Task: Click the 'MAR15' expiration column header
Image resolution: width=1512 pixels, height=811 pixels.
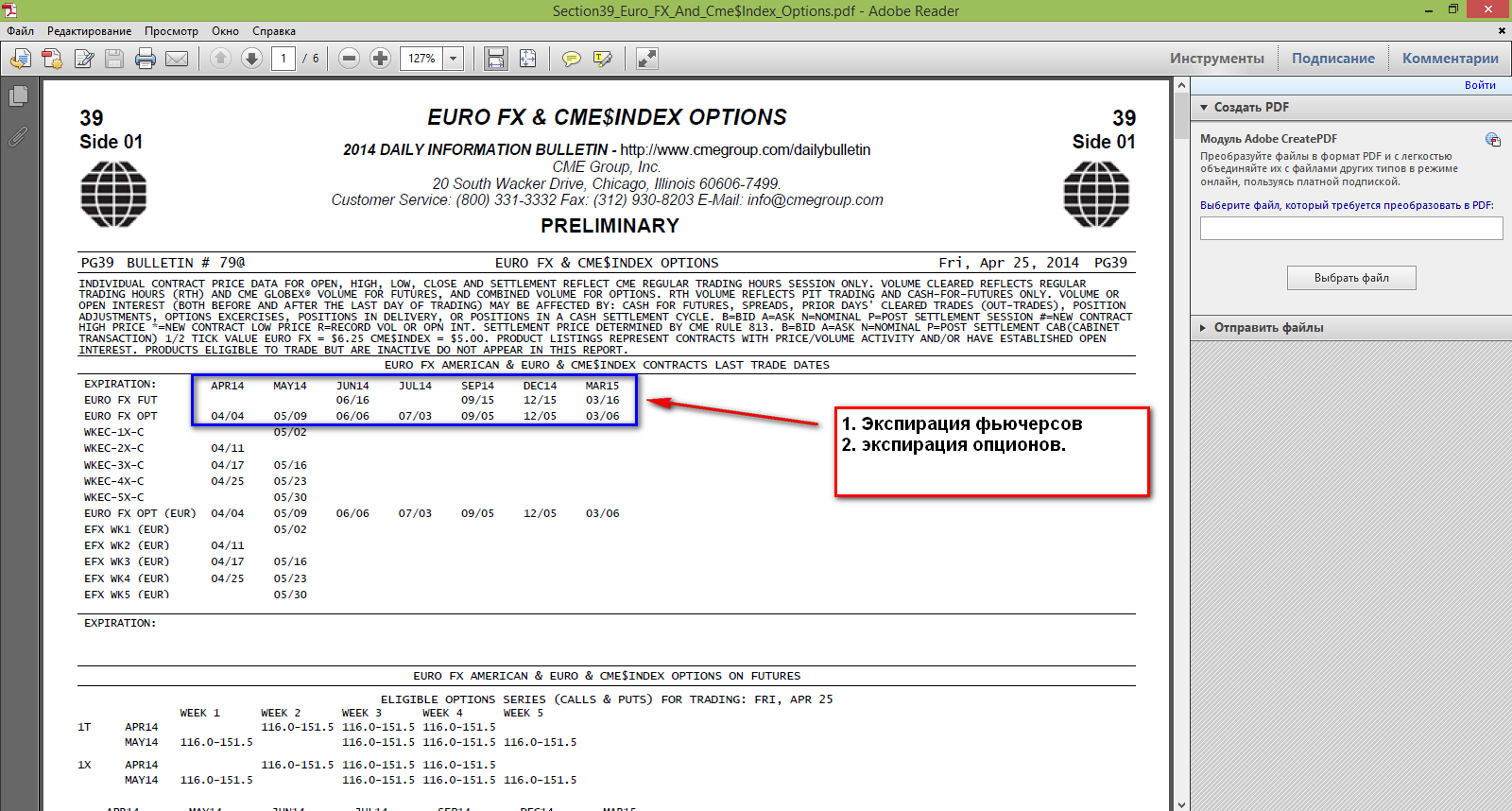Action: [x=602, y=386]
